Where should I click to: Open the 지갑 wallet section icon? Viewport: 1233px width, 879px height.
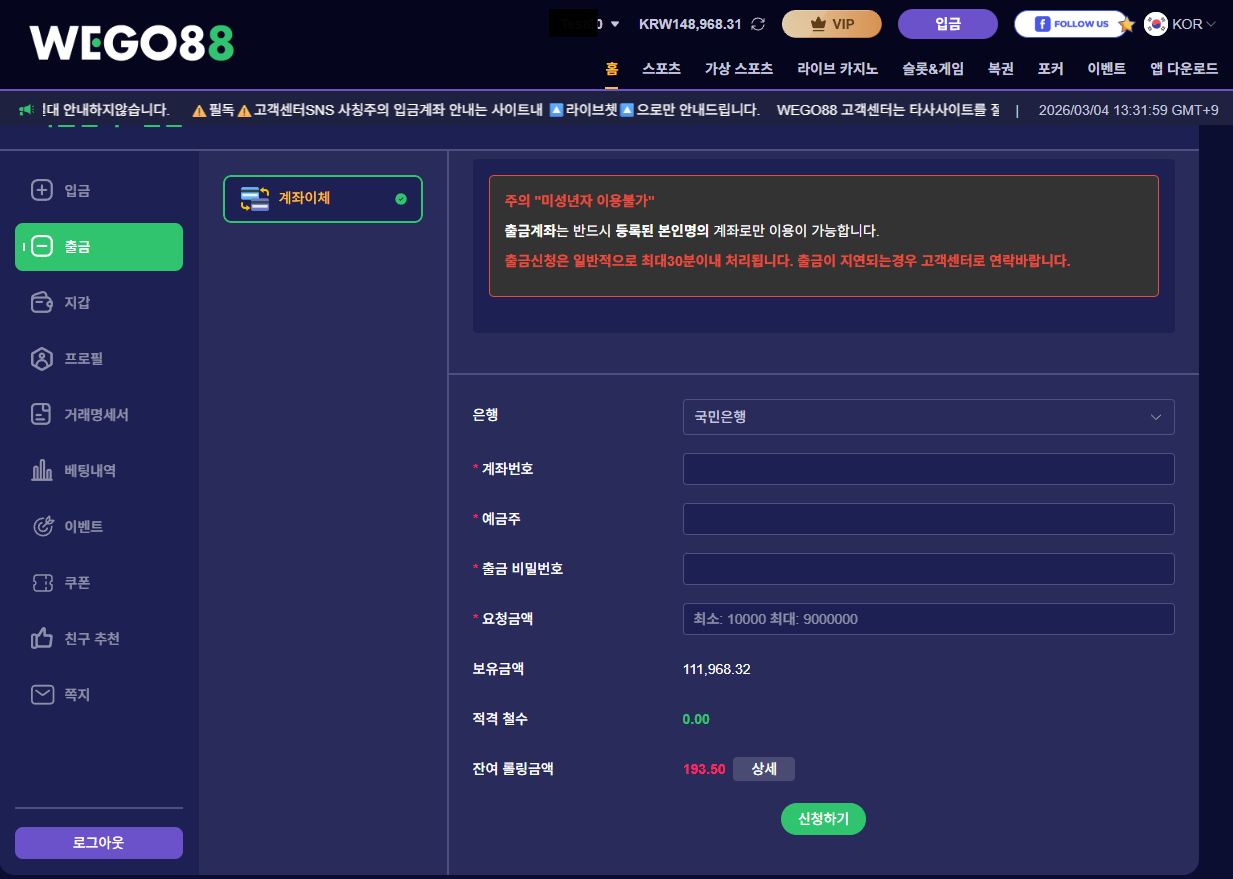tap(42, 303)
